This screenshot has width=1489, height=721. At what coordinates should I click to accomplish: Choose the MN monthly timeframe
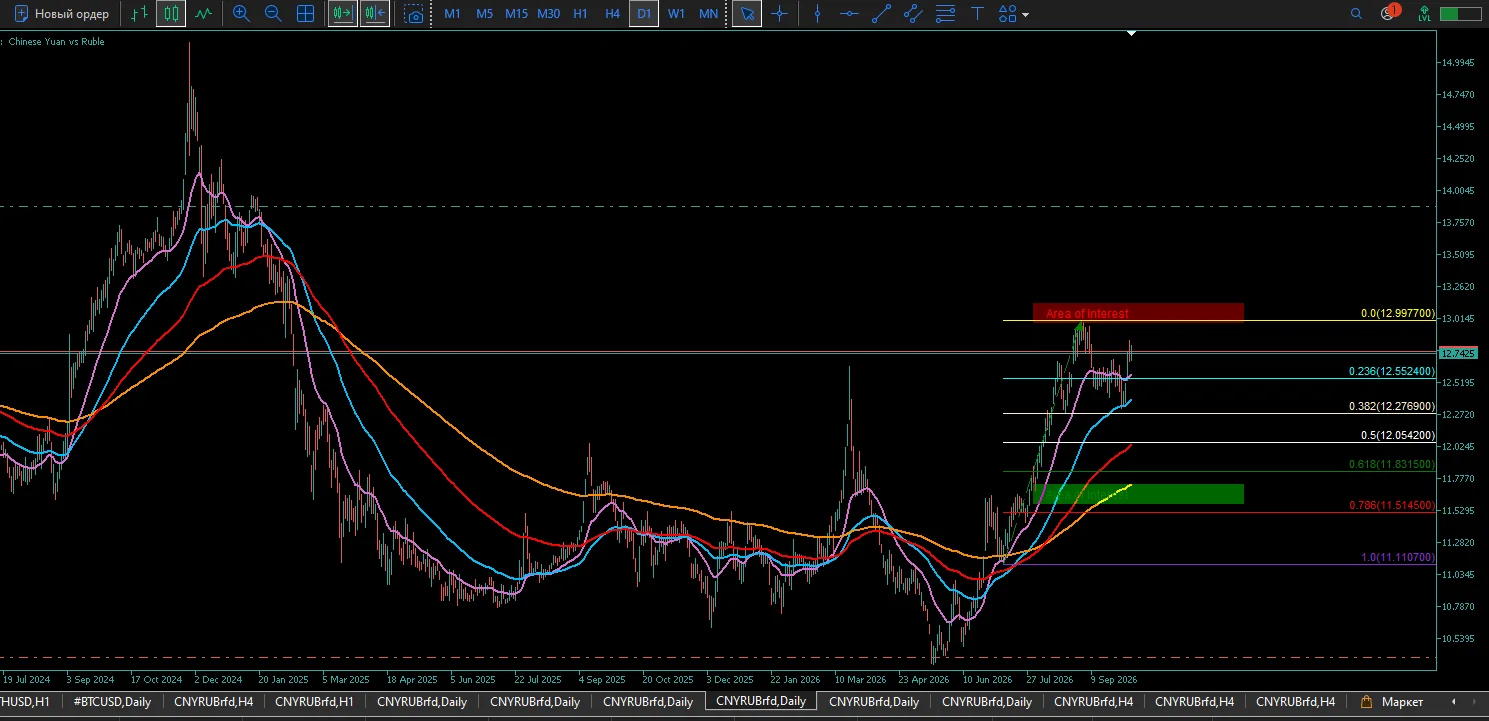(708, 14)
